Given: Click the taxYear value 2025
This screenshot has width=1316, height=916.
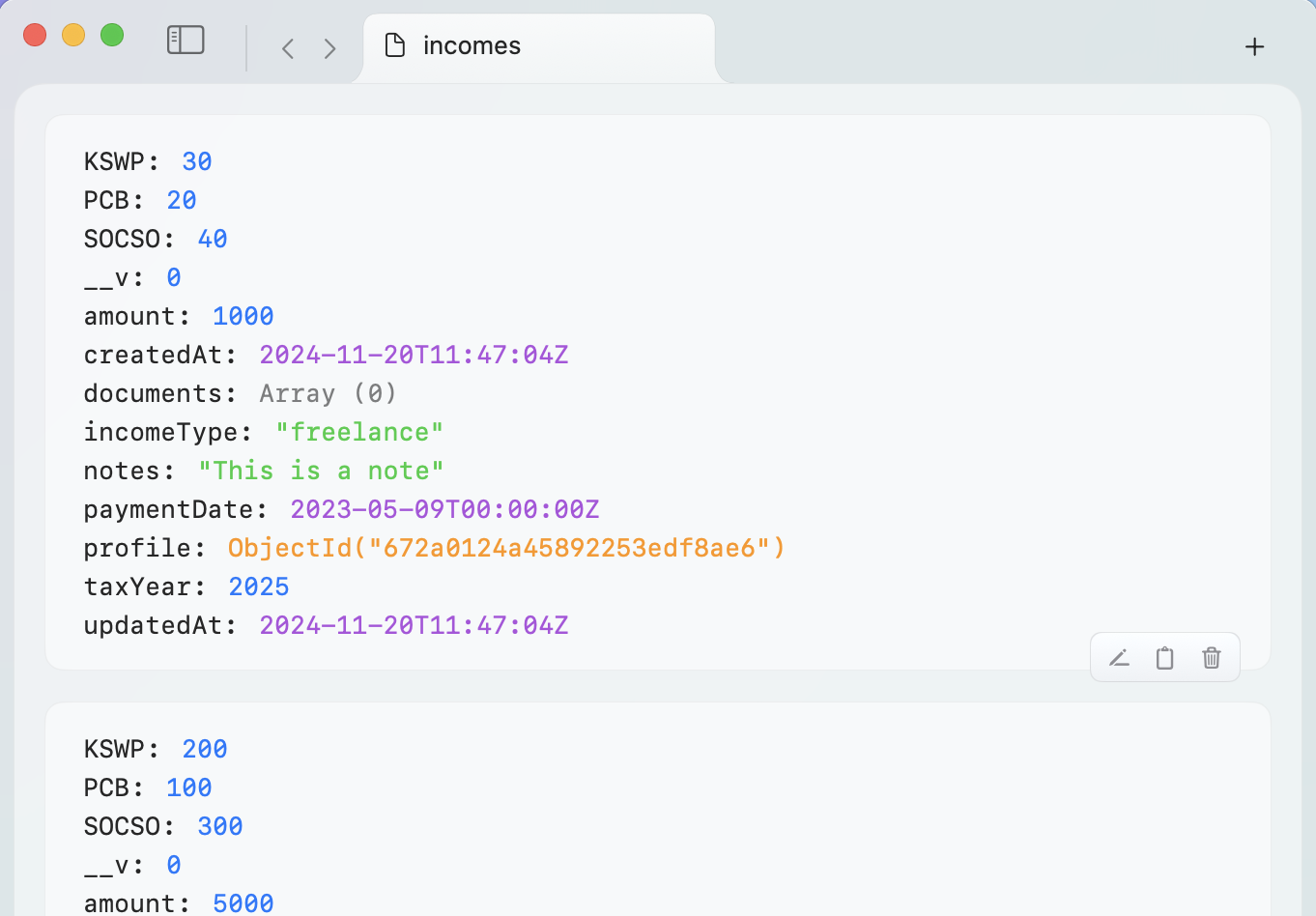Looking at the screenshot, I should 258,587.
